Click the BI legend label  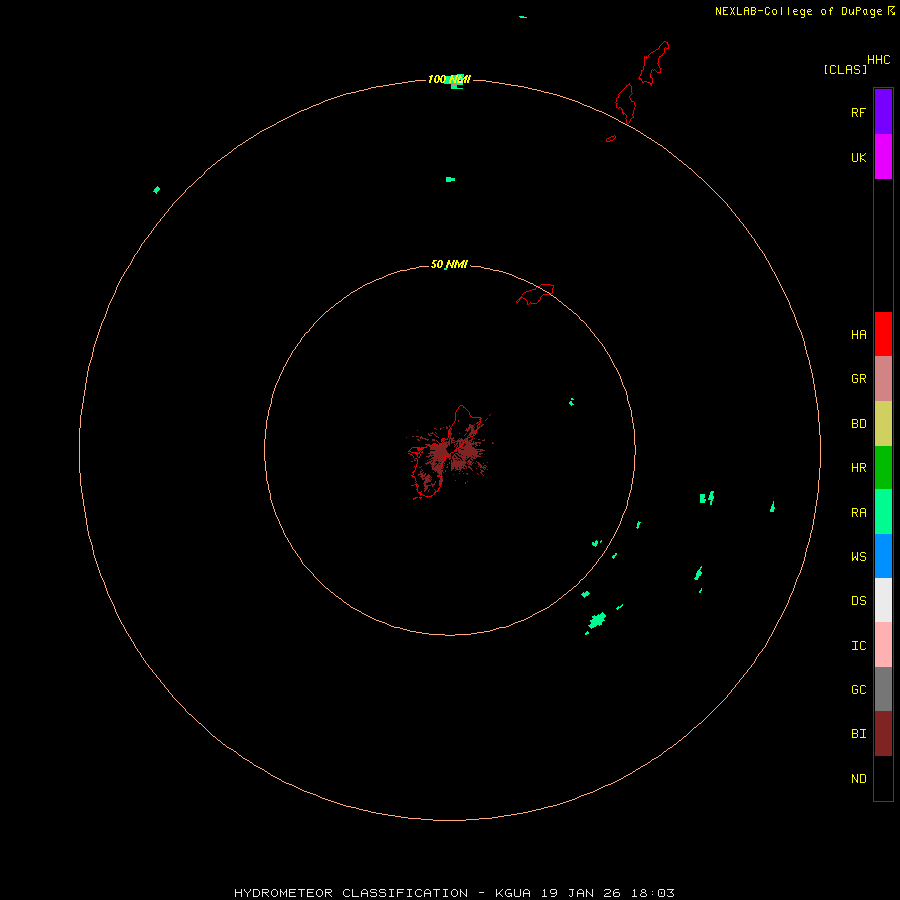click(858, 734)
